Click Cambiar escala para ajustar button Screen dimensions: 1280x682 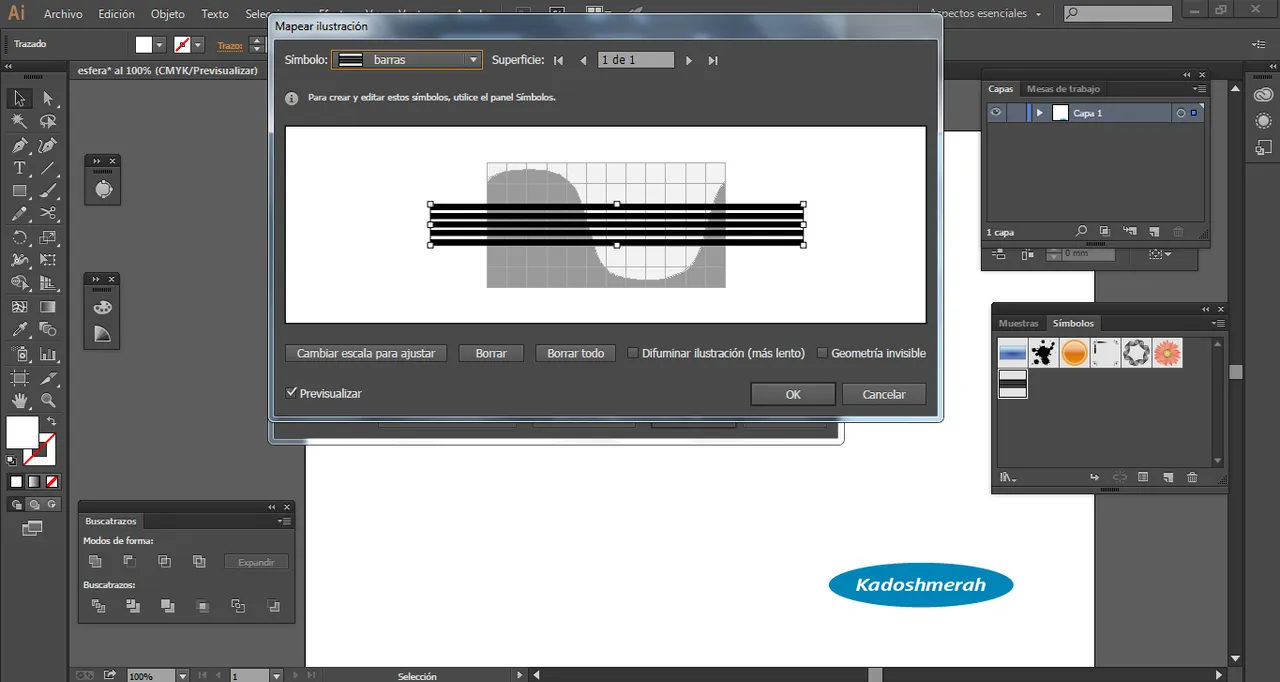[366, 353]
